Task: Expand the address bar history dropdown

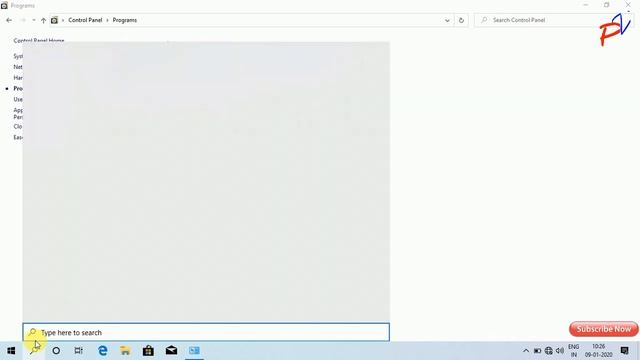Action: pos(447,20)
